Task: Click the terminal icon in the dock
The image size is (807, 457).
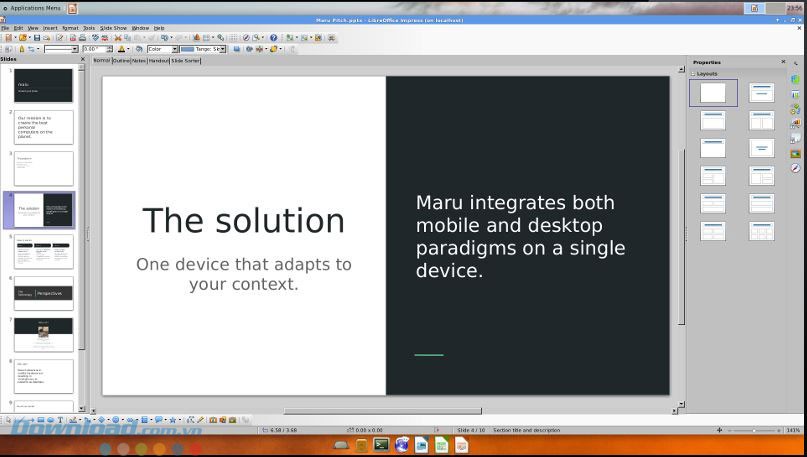Action: click(x=381, y=445)
